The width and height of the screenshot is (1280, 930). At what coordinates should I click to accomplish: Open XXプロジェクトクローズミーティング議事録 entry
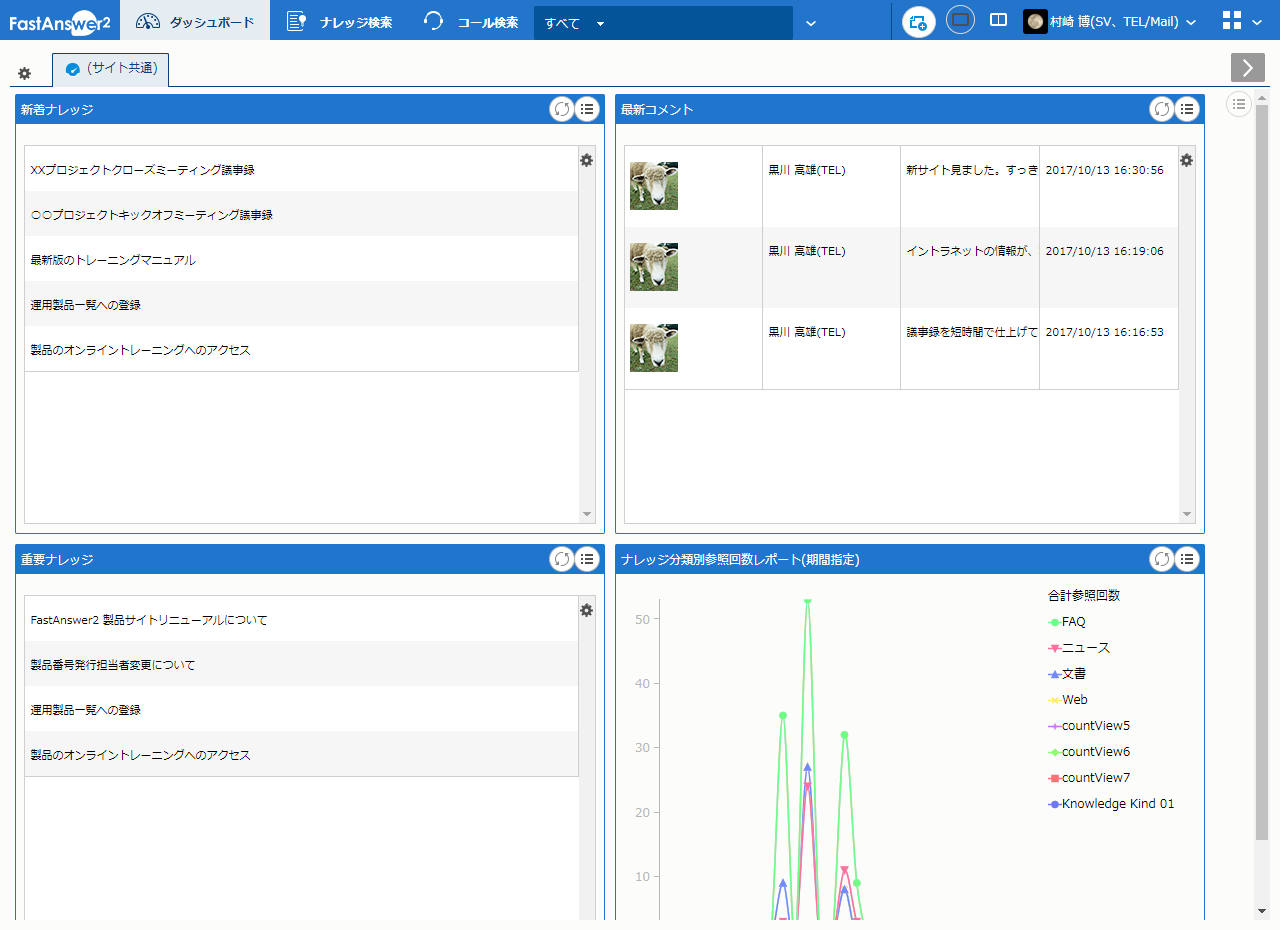(143, 170)
